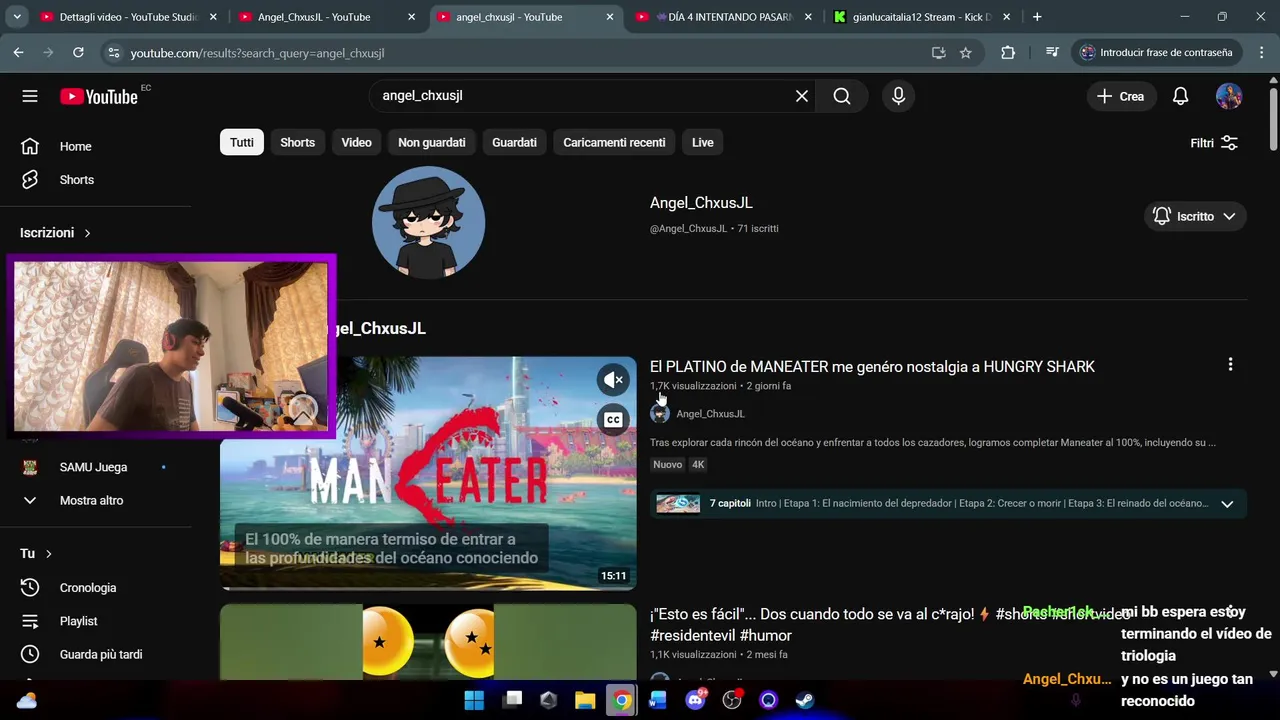Viewport: 1280px width, 720px height.
Task: Click the Chrome address bar URL
Action: tap(257, 53)
